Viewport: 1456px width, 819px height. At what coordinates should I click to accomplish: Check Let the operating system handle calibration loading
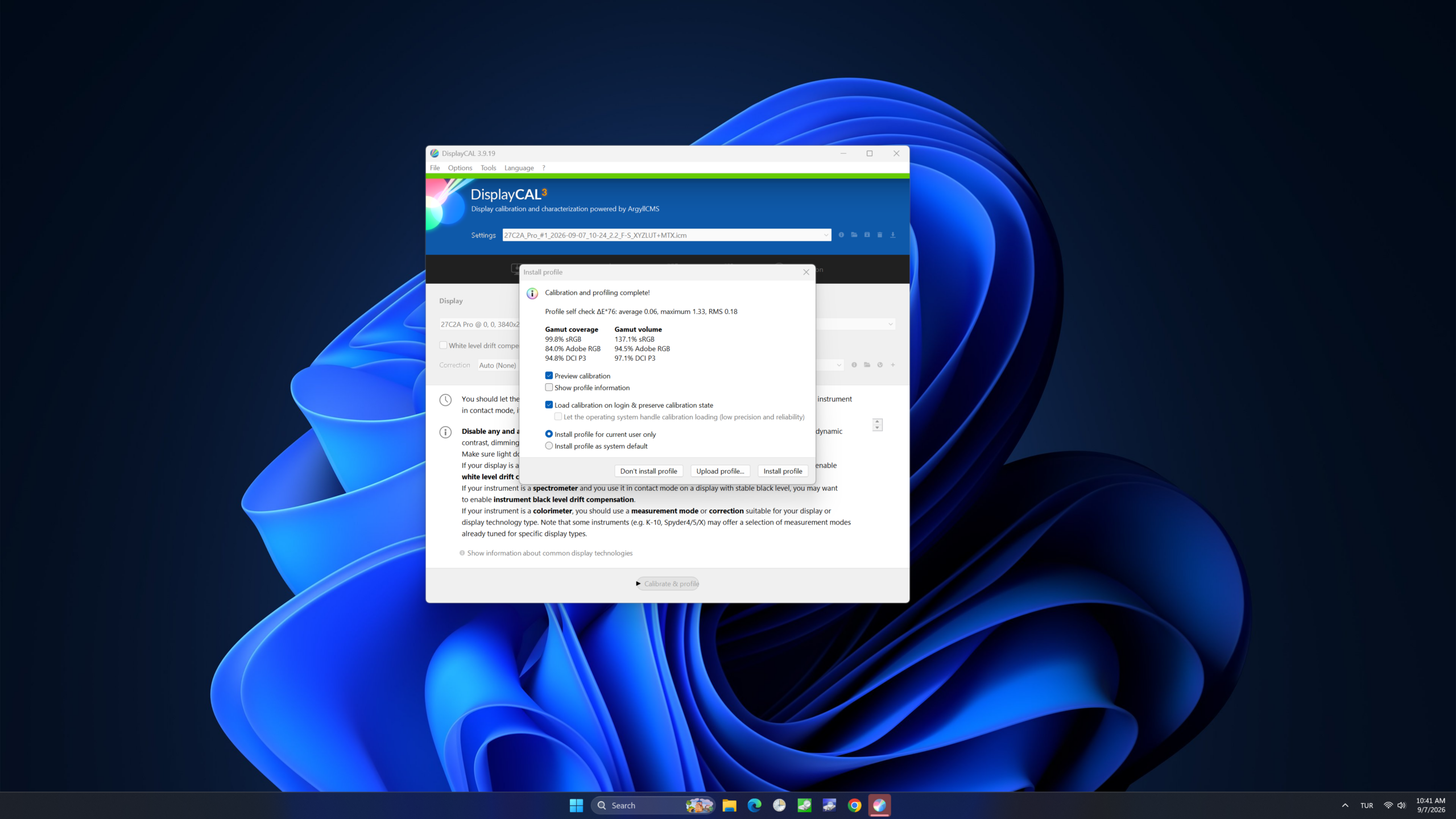click(558, 417)
